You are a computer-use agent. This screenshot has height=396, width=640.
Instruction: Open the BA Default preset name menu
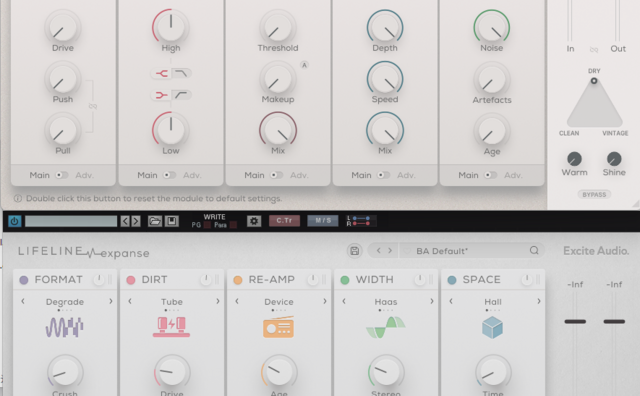click(x=442, y=251)
